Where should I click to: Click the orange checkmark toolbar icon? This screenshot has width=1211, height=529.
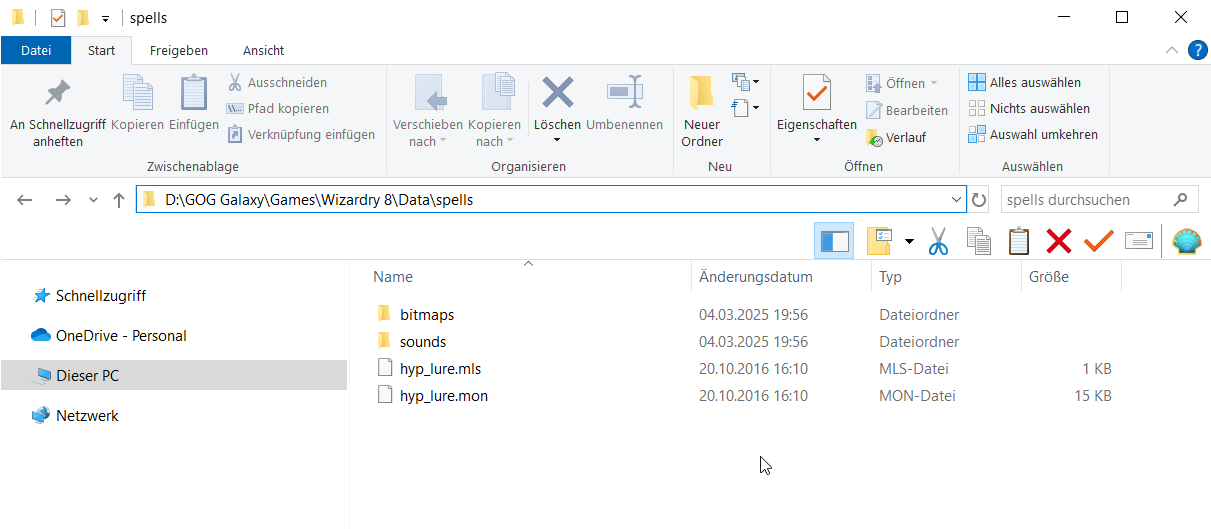tap(1098, 241)
